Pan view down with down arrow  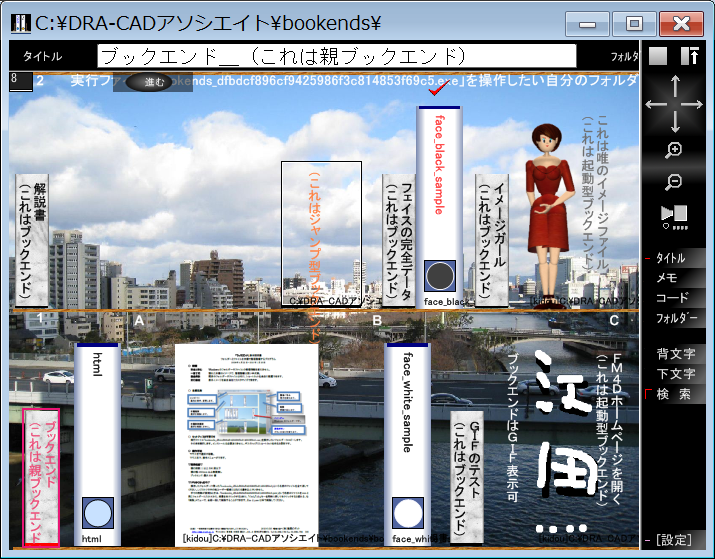[x=675, y=122]
